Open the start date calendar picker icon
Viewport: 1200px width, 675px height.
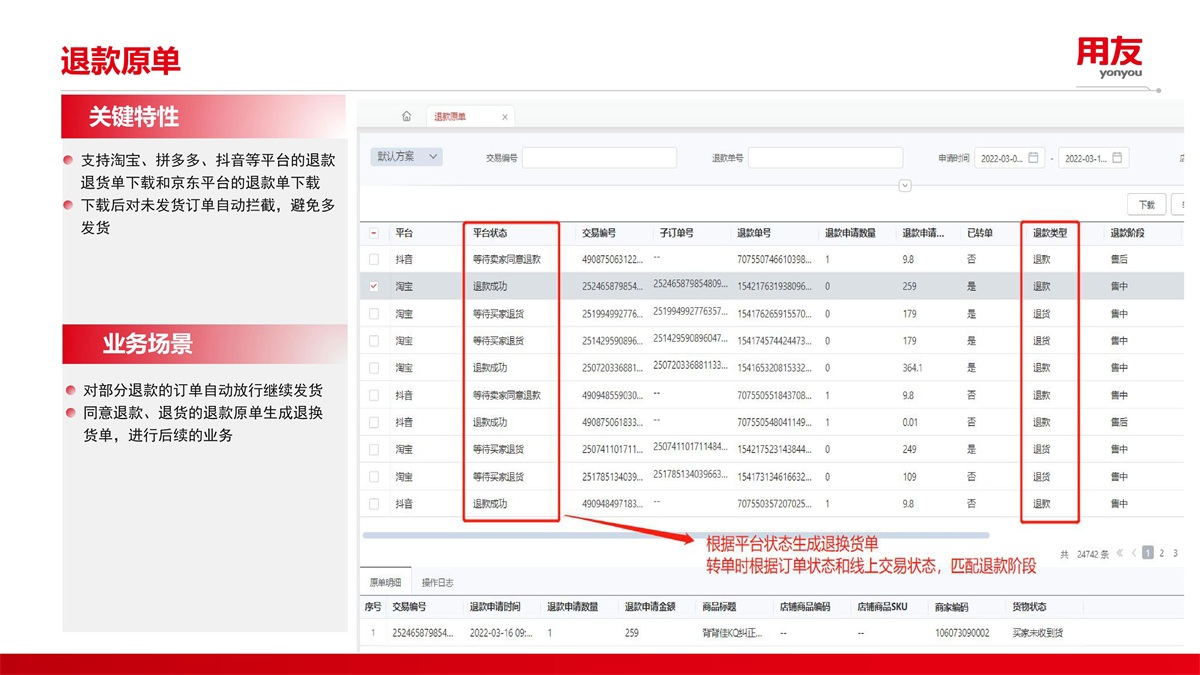pyautogui.click(x=1034, y=157)
